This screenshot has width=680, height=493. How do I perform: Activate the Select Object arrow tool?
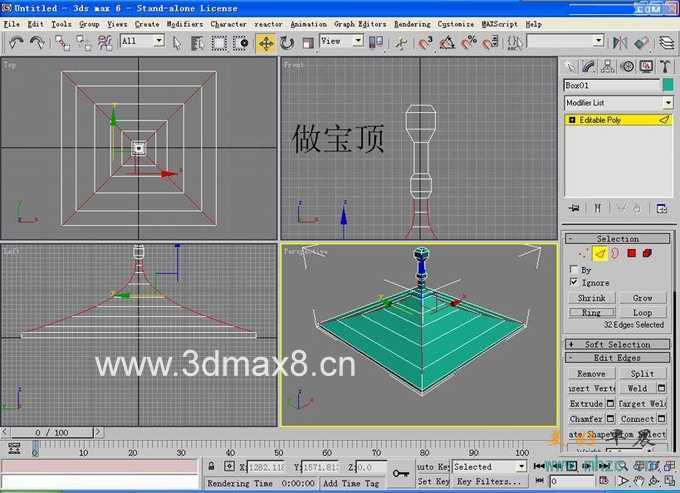(177, 43)
